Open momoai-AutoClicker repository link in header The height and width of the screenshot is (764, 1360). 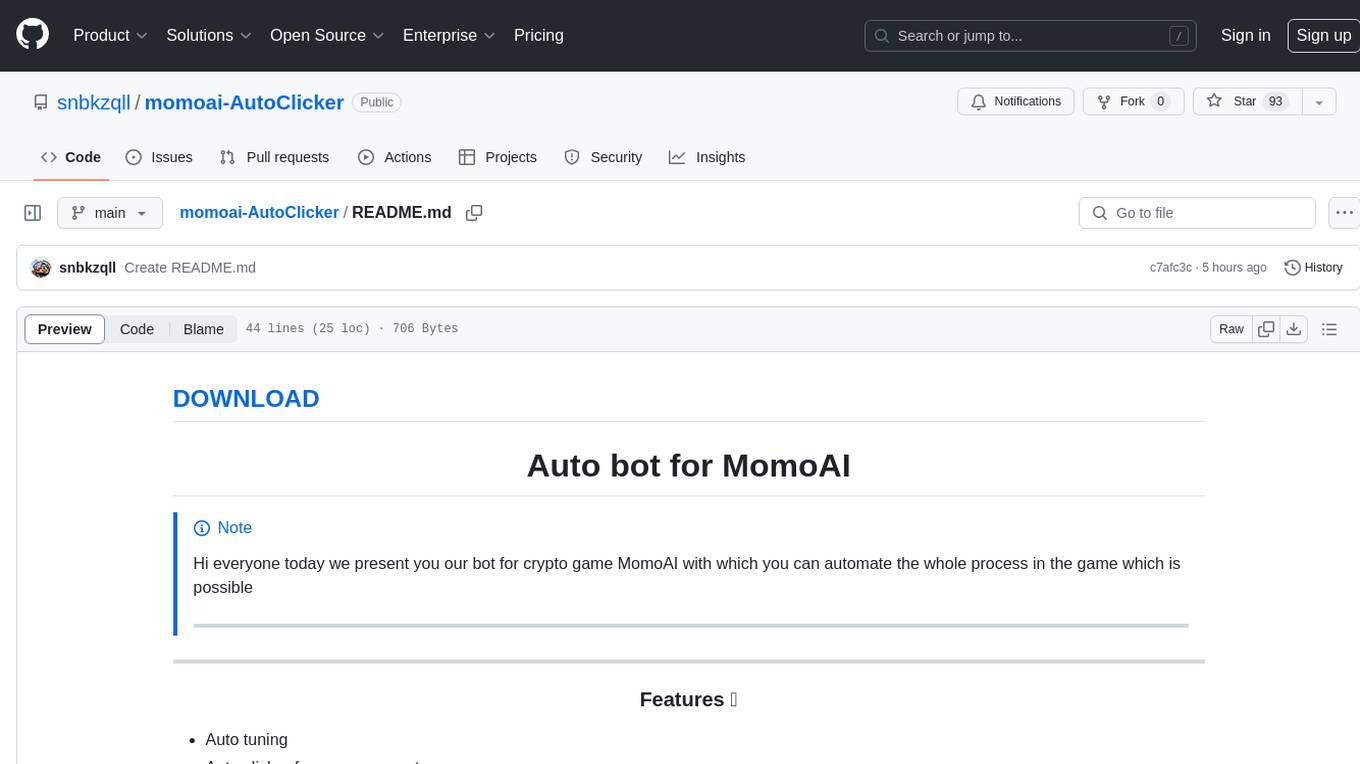click(244, 102)
